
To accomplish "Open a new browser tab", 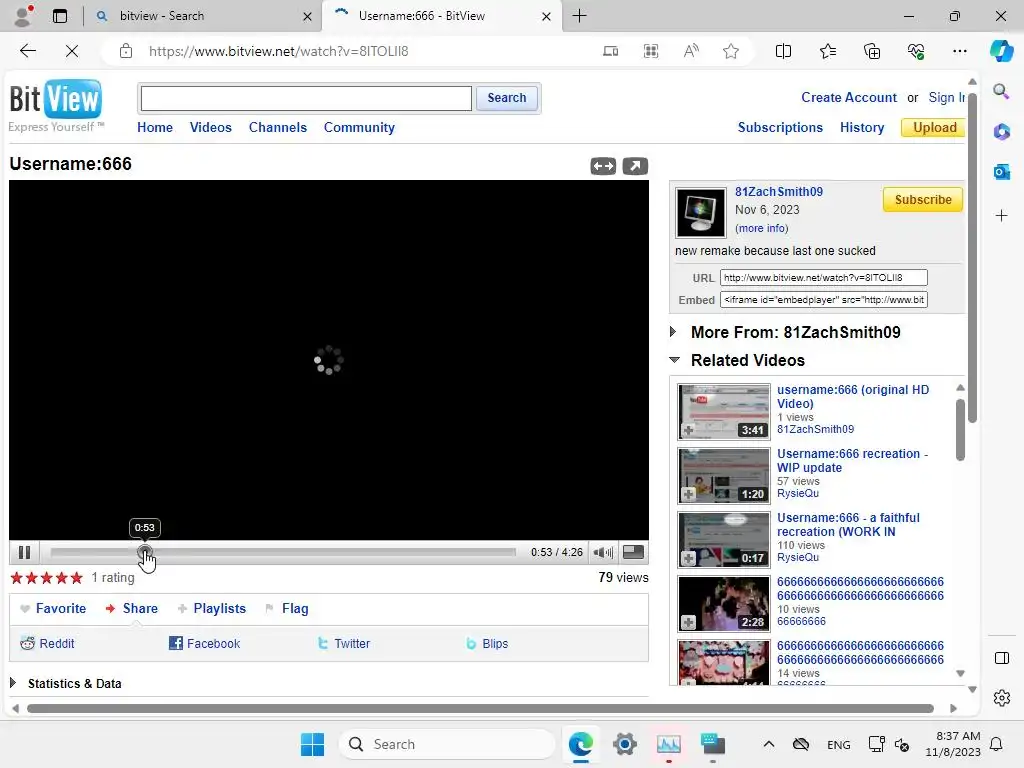I will coord(579,16).
